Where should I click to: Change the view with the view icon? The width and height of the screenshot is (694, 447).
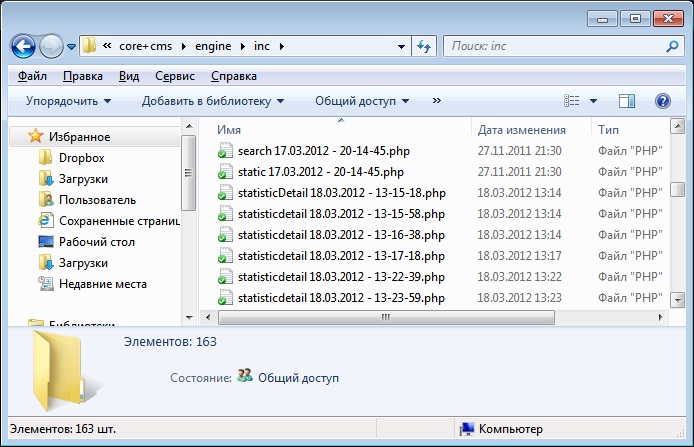tap(571, 101)
